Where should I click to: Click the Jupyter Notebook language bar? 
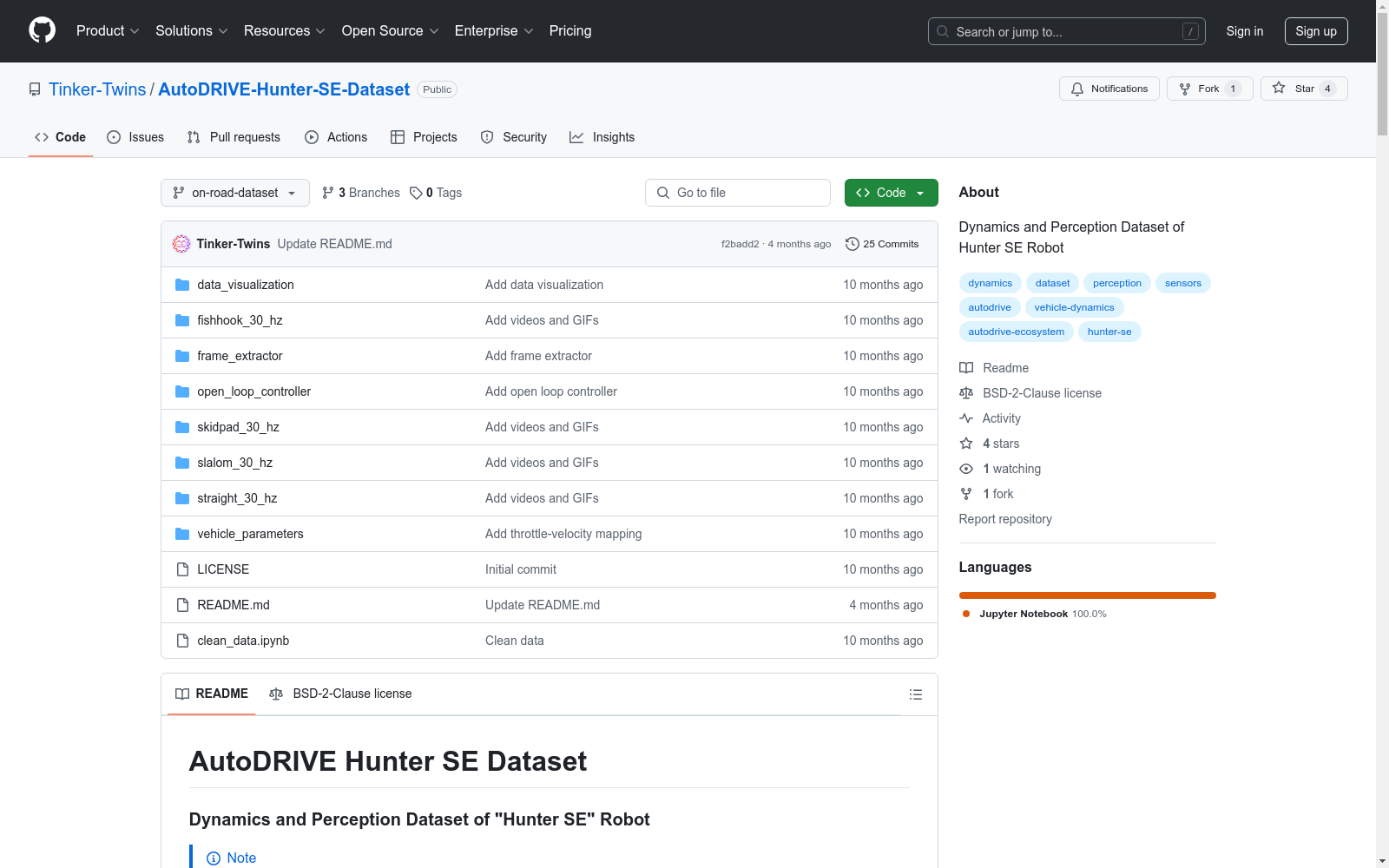click(x=1088, y=595)
